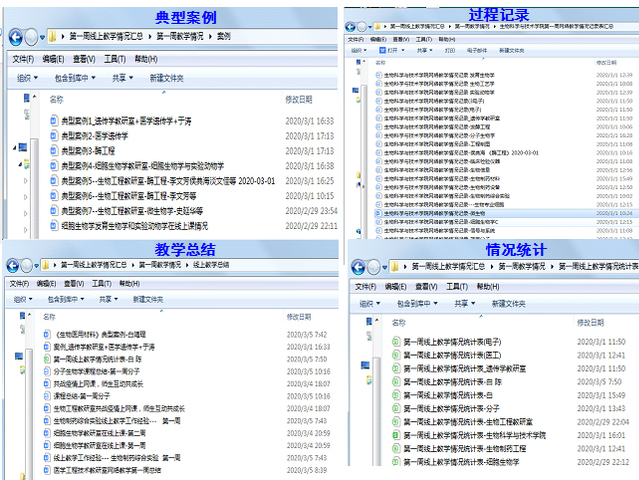Click Back arrow in 典型案例 window
This screenshot has width=639, height=480.
tap(15, 37)
